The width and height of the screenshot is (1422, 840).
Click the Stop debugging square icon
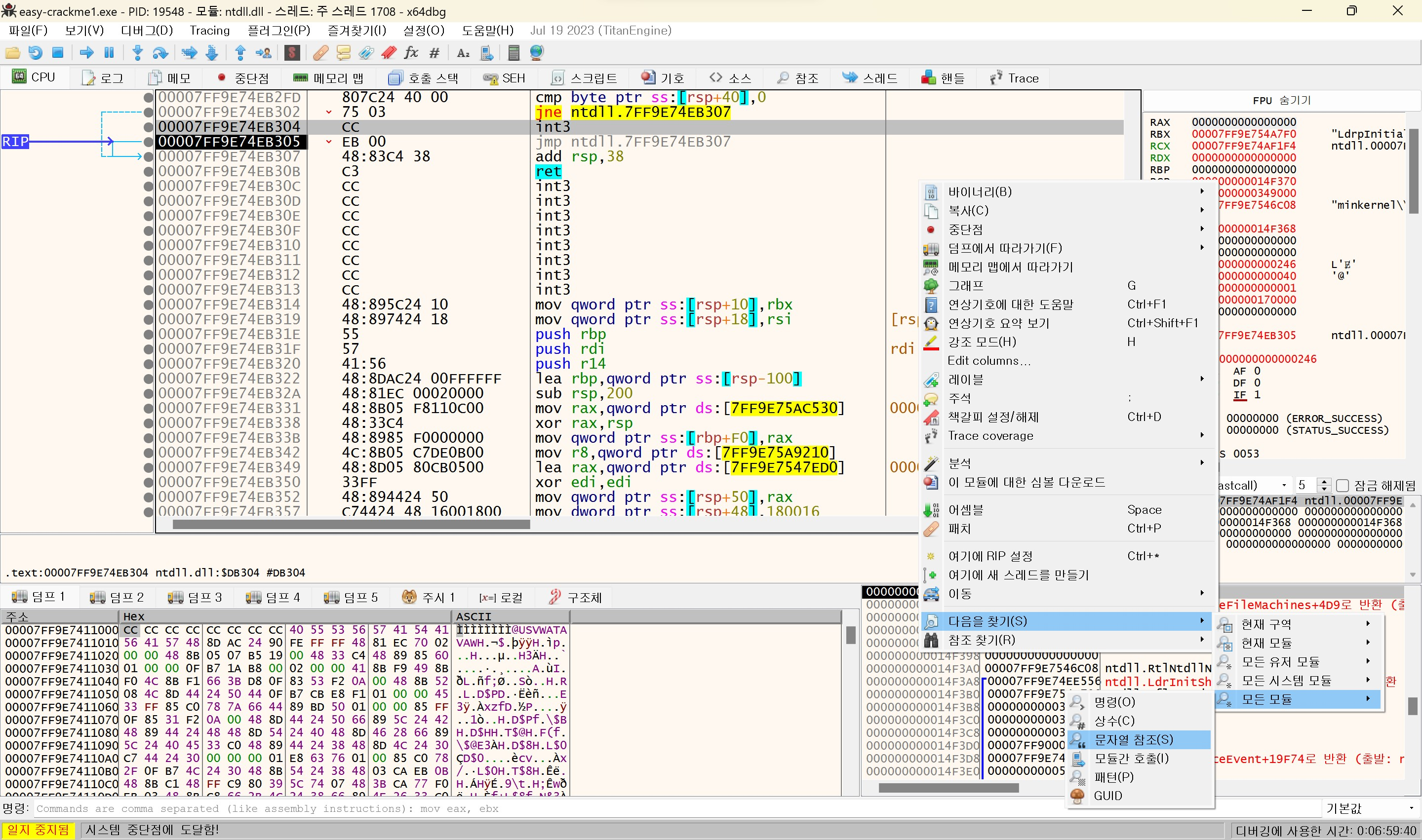(x=58, y=53)
